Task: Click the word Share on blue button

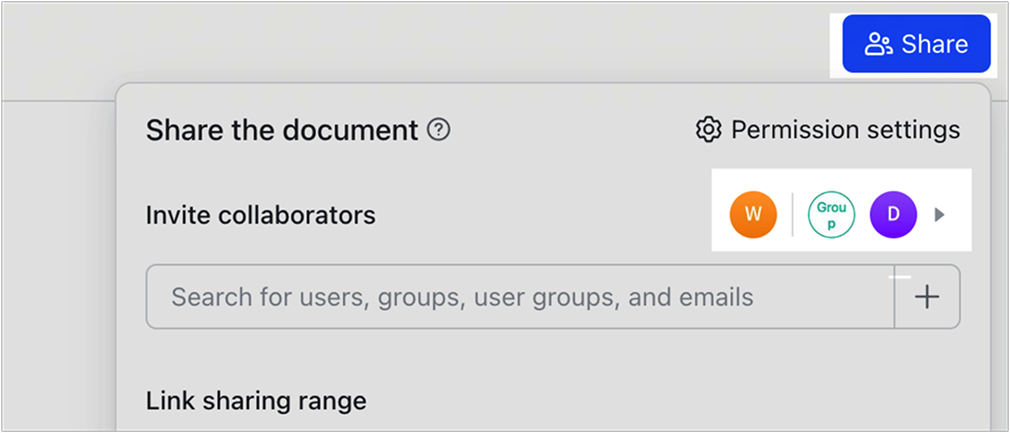Action: pyautogui.click(x=935, y=44)
